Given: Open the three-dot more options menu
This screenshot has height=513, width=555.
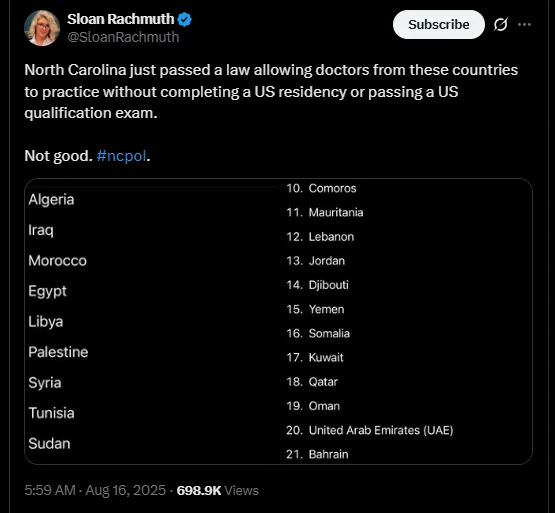Looking at the screenshot, I should click(x=524, y=24).
